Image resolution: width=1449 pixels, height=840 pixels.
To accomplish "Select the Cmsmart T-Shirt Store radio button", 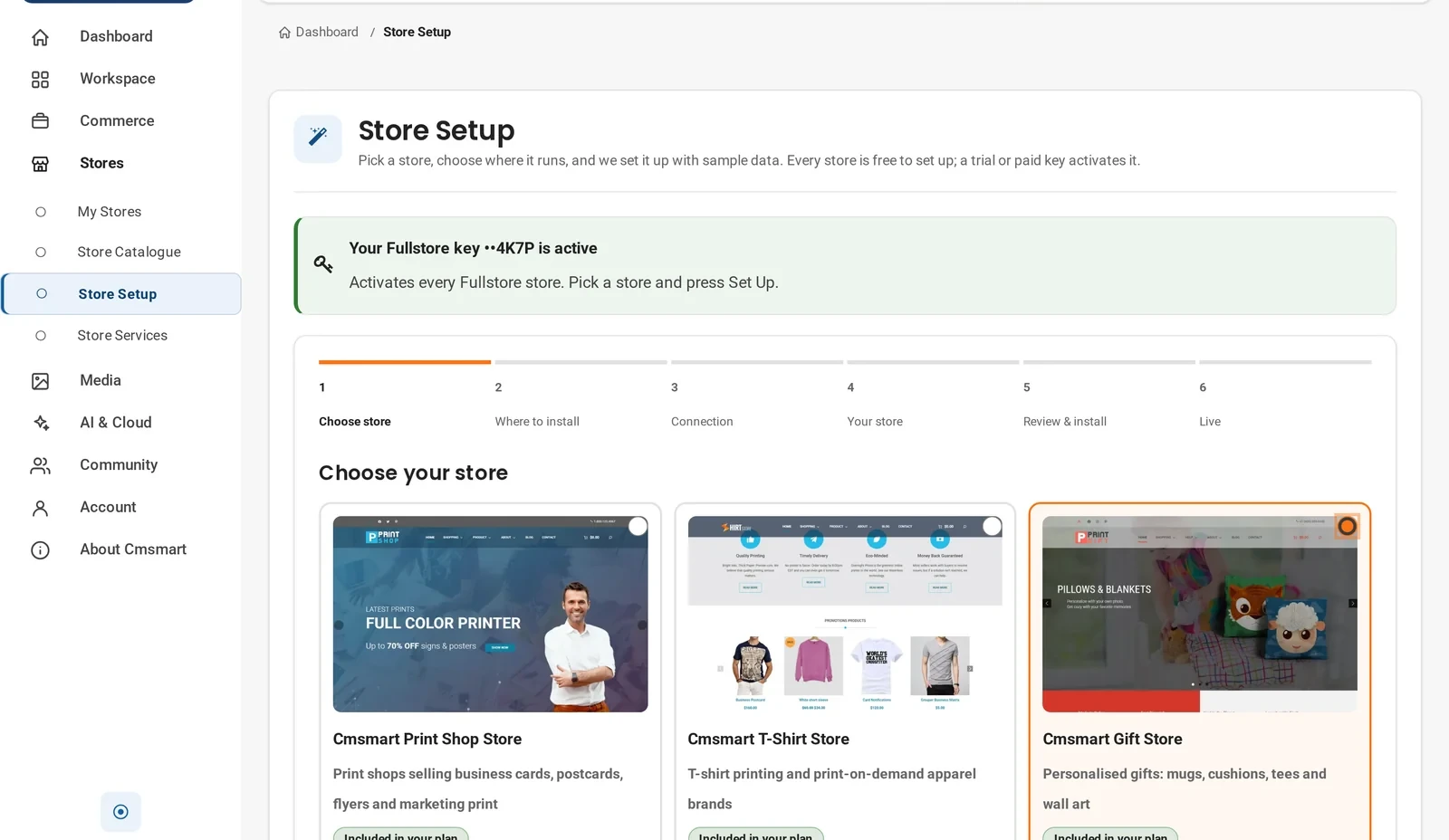I will (993, 527).
